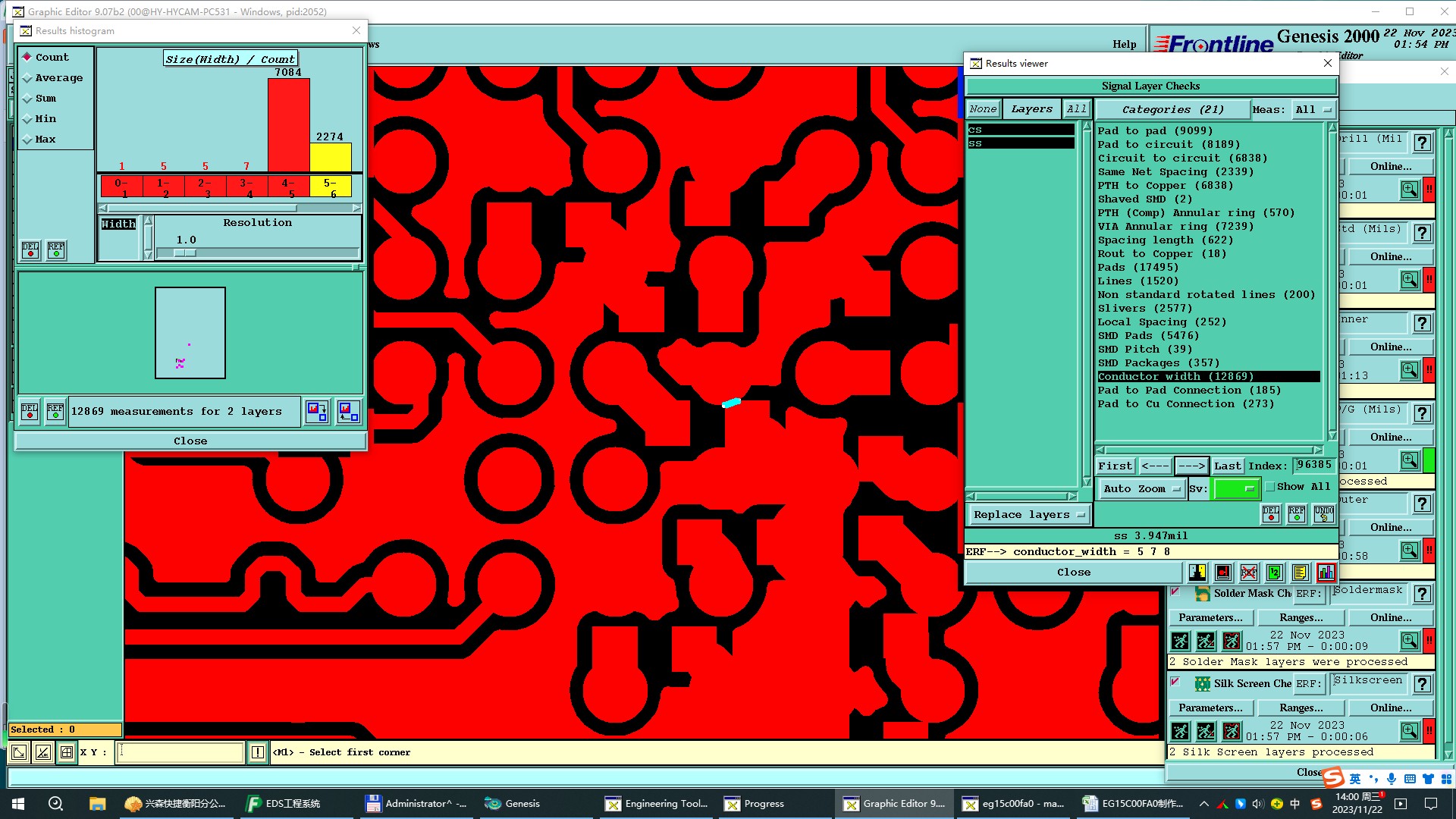Open the green Sv severity dropdown

[x=1236, y=489]
